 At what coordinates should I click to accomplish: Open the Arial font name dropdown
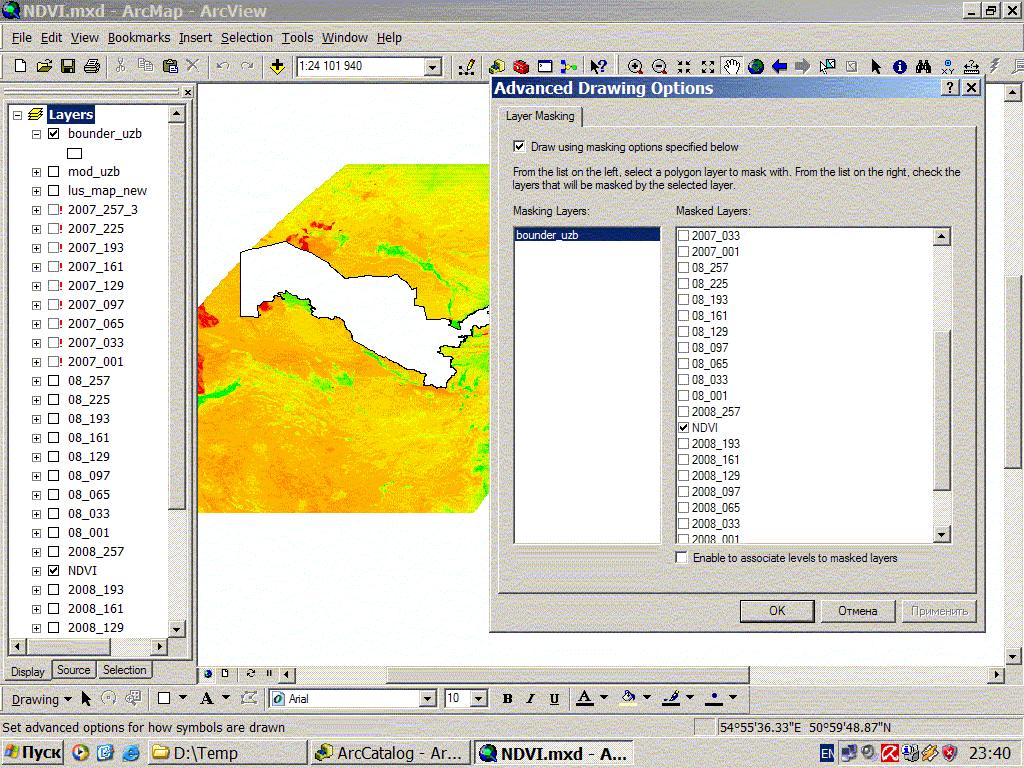point(428,698)
